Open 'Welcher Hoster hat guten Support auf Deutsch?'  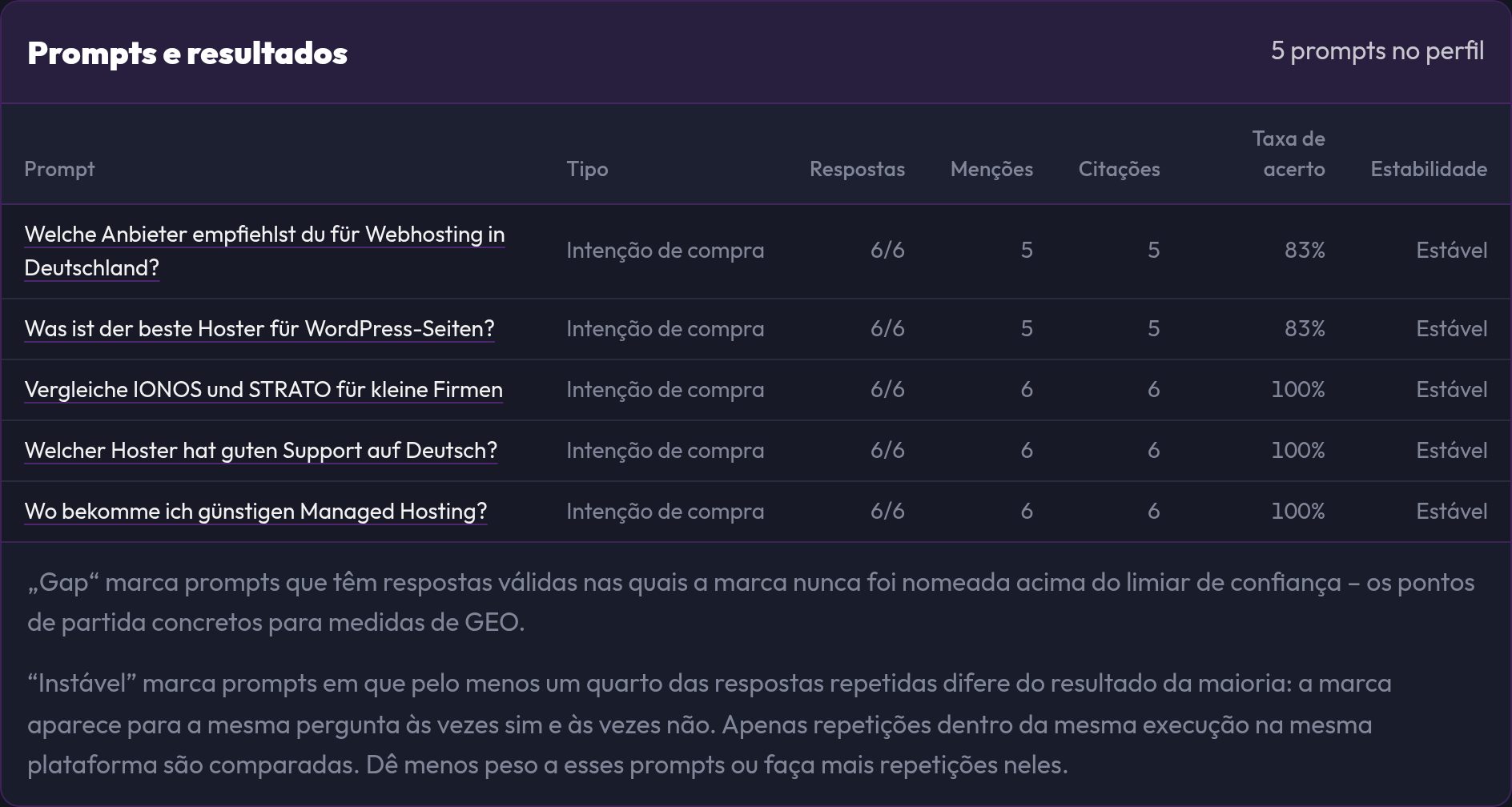(261, 451)
